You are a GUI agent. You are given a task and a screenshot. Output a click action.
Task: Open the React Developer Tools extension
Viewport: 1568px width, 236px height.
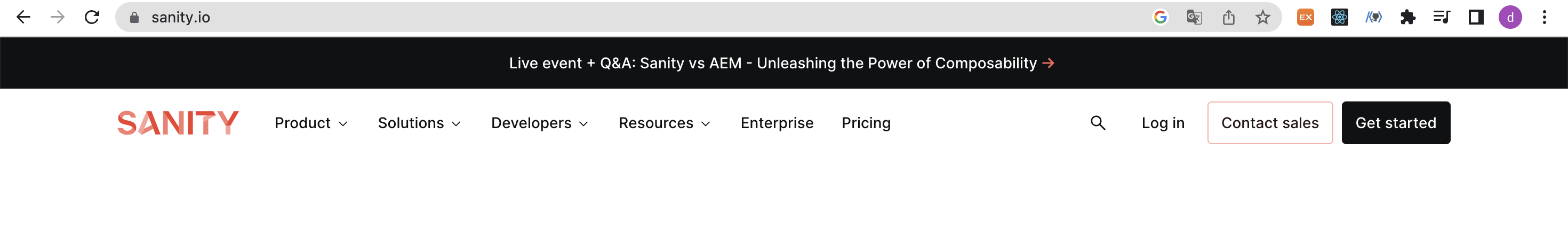coord(1339,17)
